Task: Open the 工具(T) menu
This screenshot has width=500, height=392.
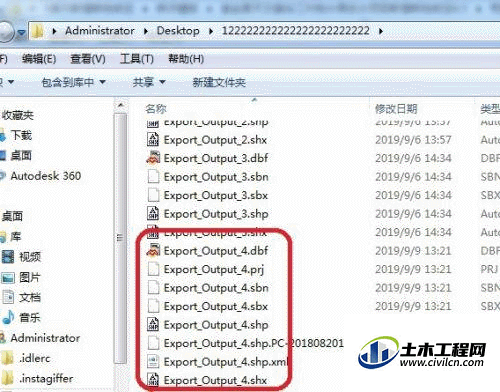Action: [137, 59]
